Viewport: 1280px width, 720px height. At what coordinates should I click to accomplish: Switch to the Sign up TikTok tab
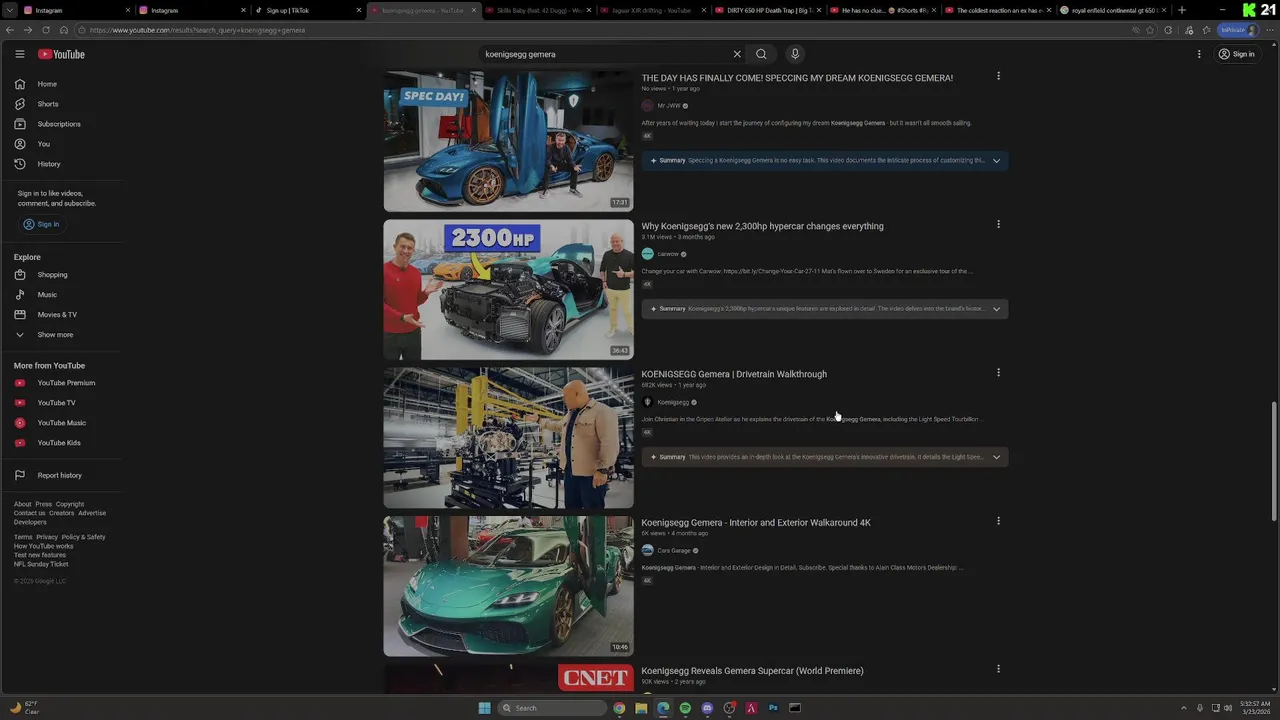[306, 10]
